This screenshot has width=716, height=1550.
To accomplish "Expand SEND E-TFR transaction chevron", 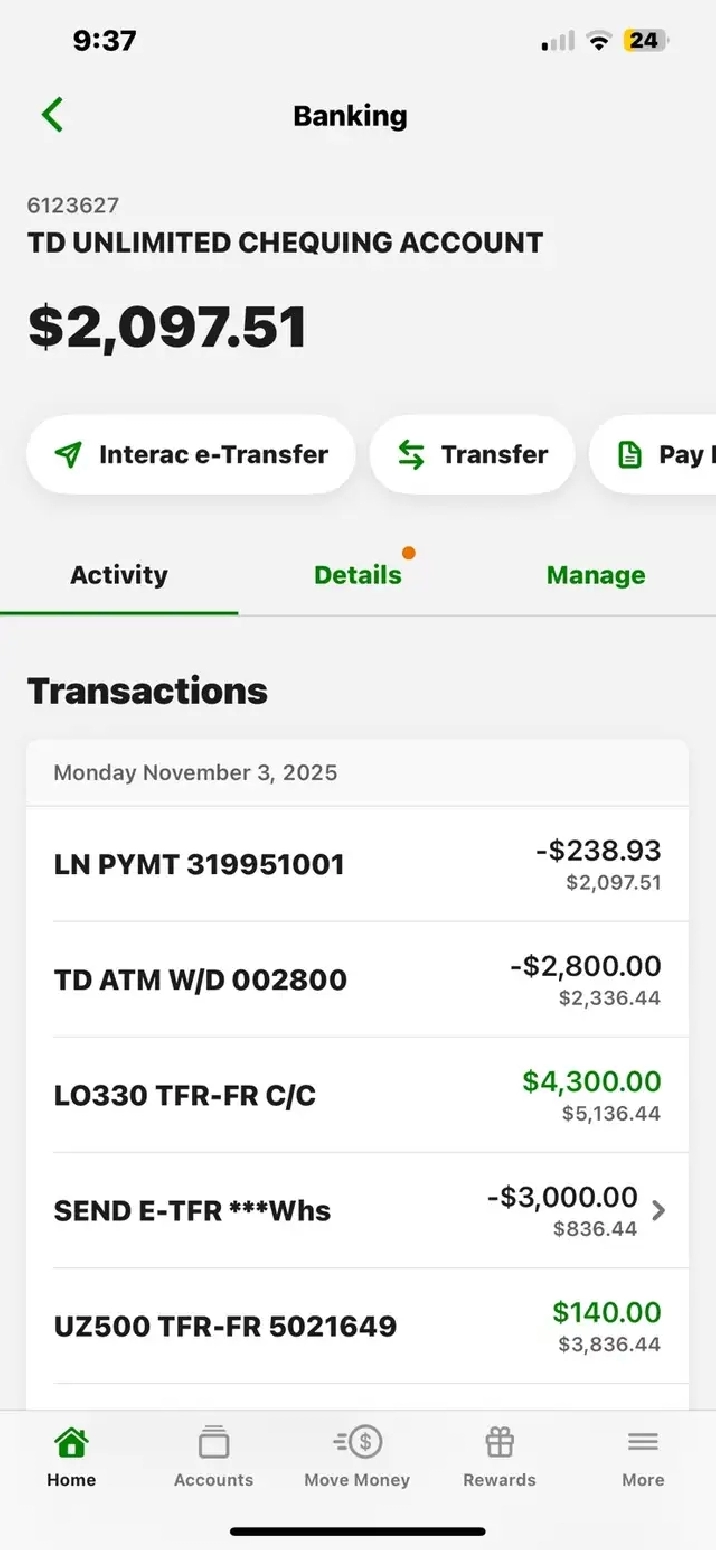I will pyautogui.click(x=658, y=1211).
